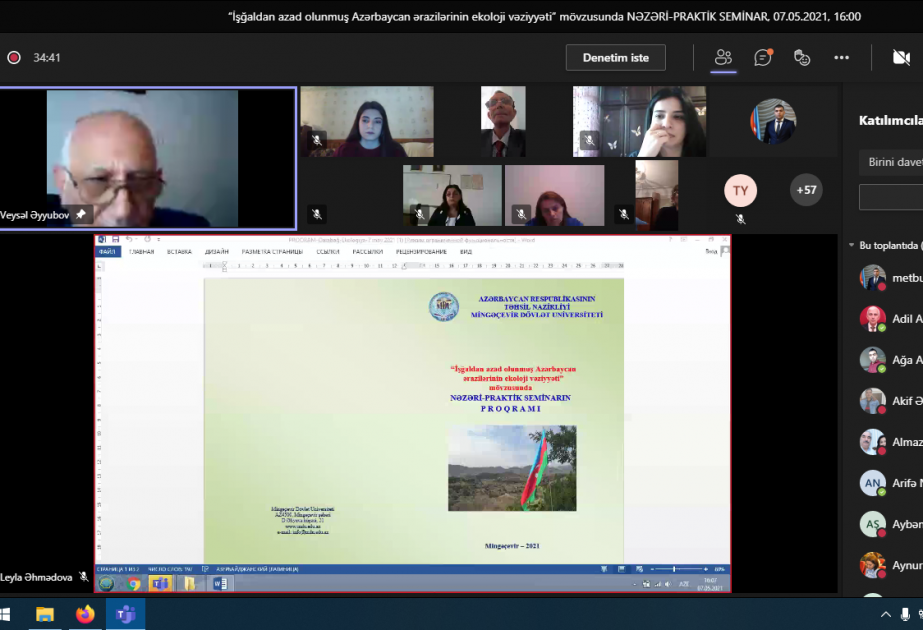Open the participants panel icon
This screenshot has height=630, width=923.
click(x=723, y=58)
